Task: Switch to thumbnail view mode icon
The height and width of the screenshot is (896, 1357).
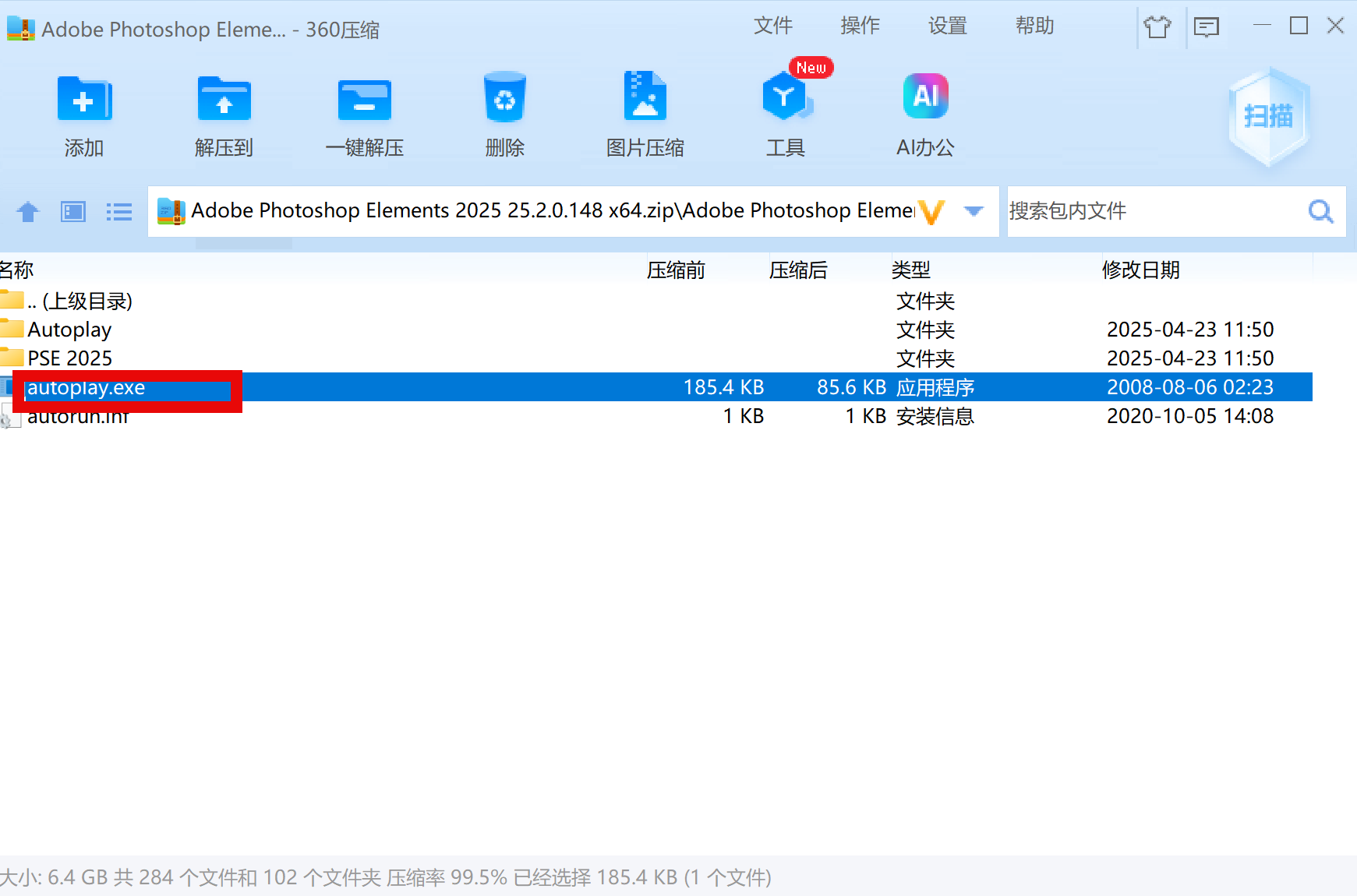Action: [x=73, y=212]
